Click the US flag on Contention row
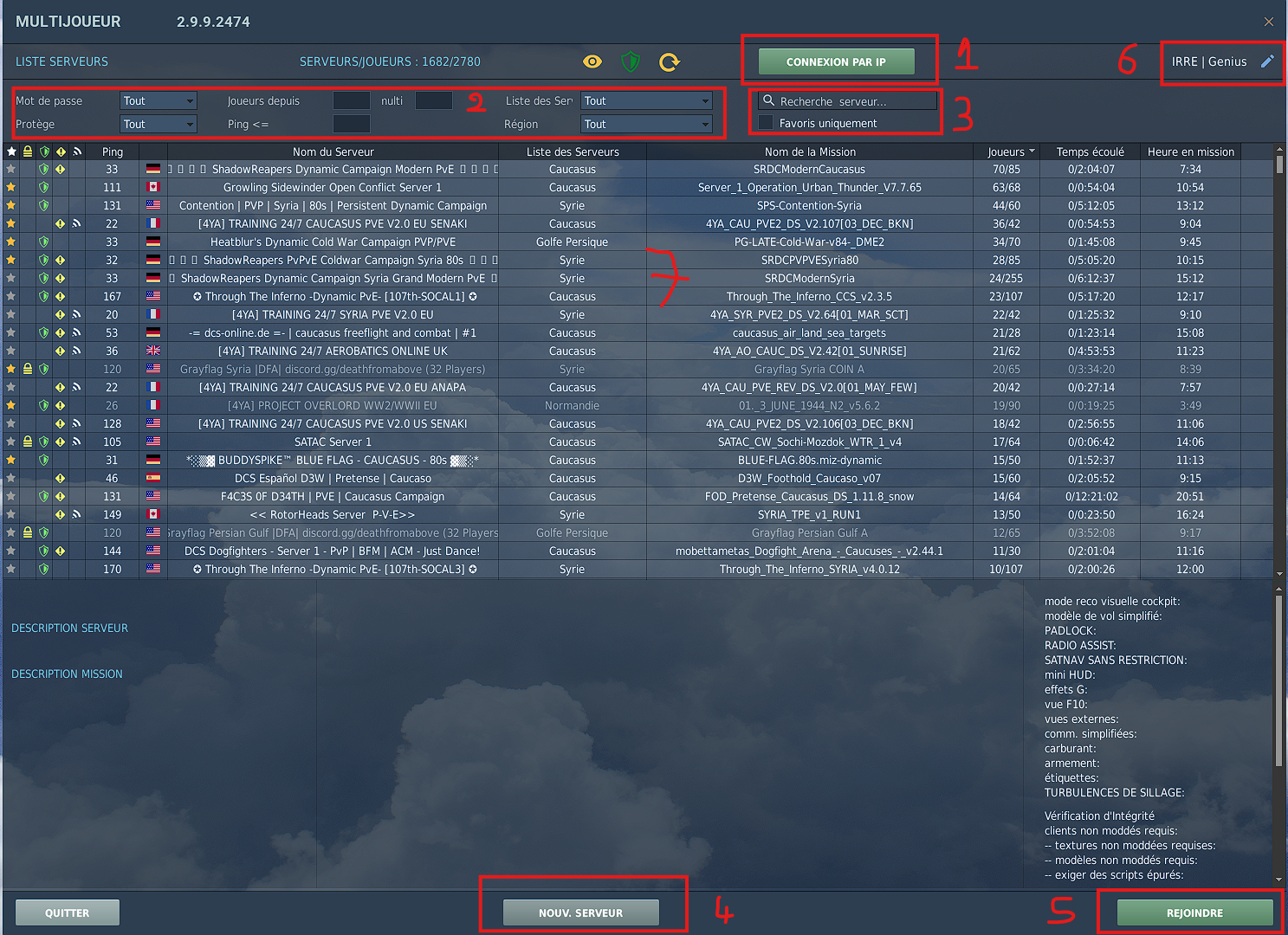Viewport: 1288px width, 935px height. pos(153,205)
